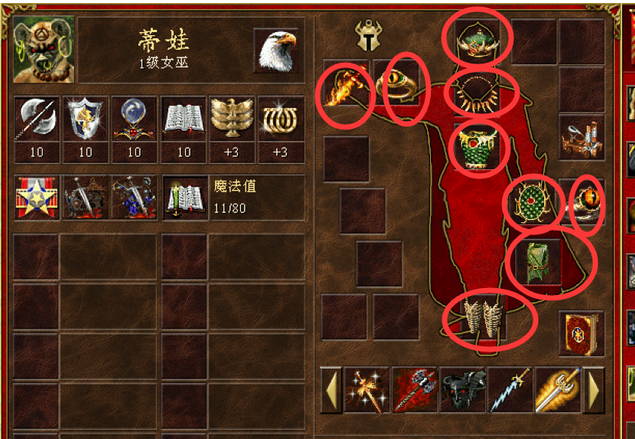Select the dragon teeth necklace artifact
Screen dimensions: 635x439
tap(477, 94)
